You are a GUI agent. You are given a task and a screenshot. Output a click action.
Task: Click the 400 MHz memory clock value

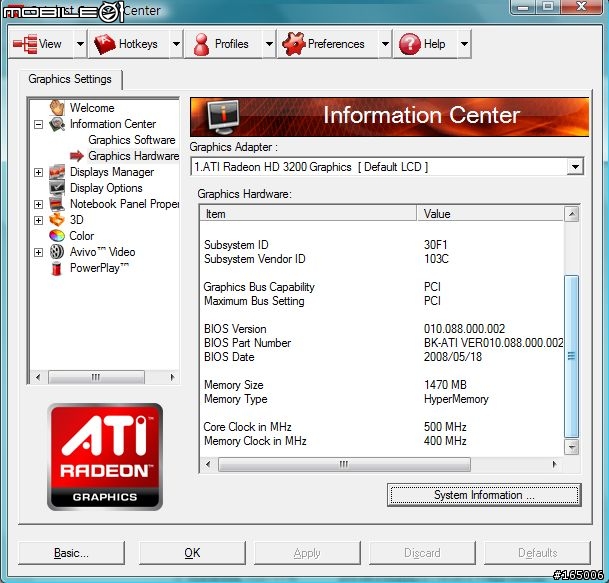(x=445, y=441)
